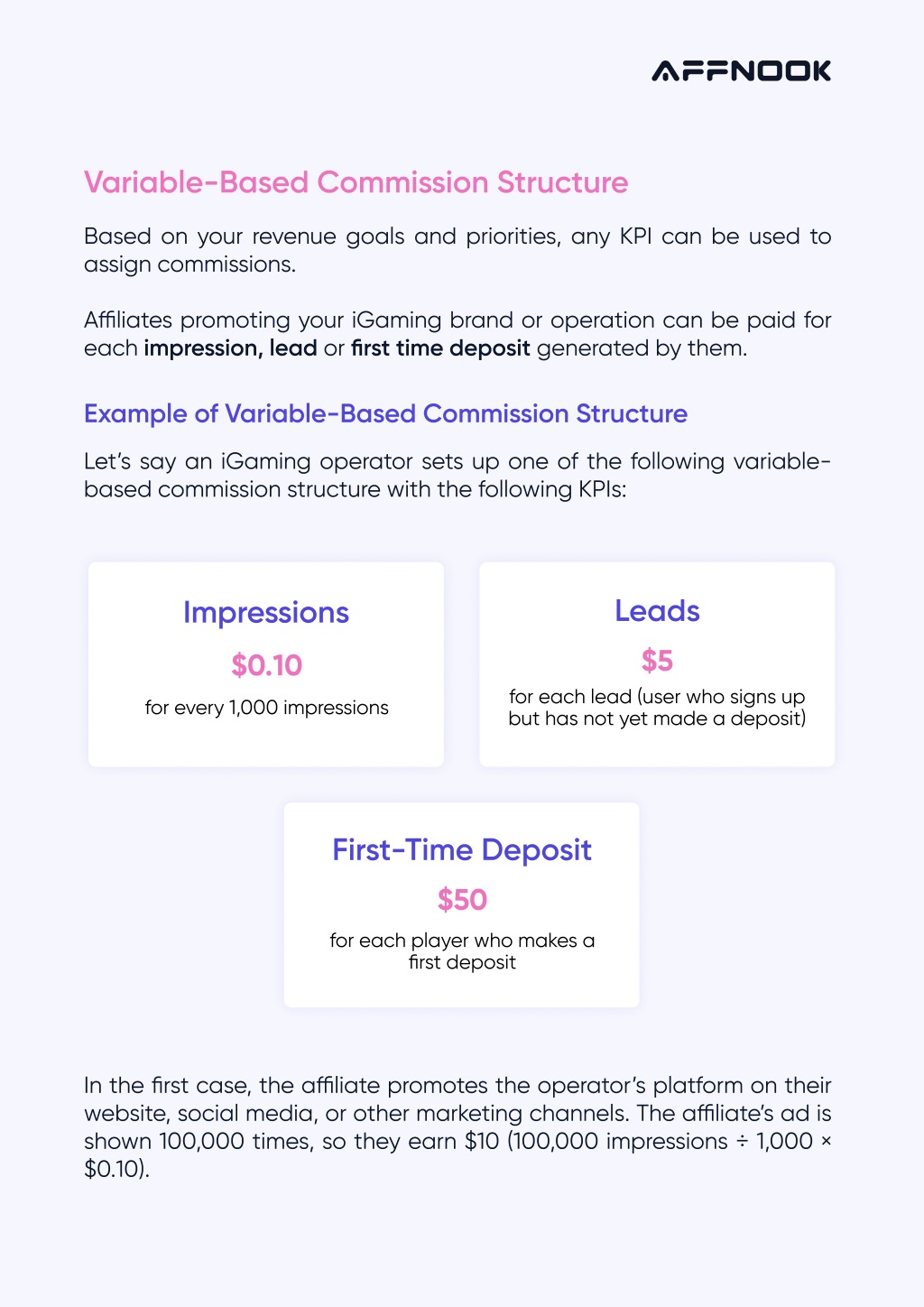
Task: Click the bold 'first time deposit' phrase
Action: 440,348
